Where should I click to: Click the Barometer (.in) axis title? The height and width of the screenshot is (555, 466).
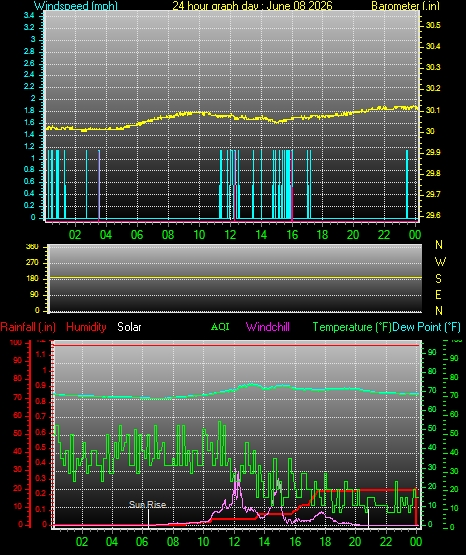[405, 6]
